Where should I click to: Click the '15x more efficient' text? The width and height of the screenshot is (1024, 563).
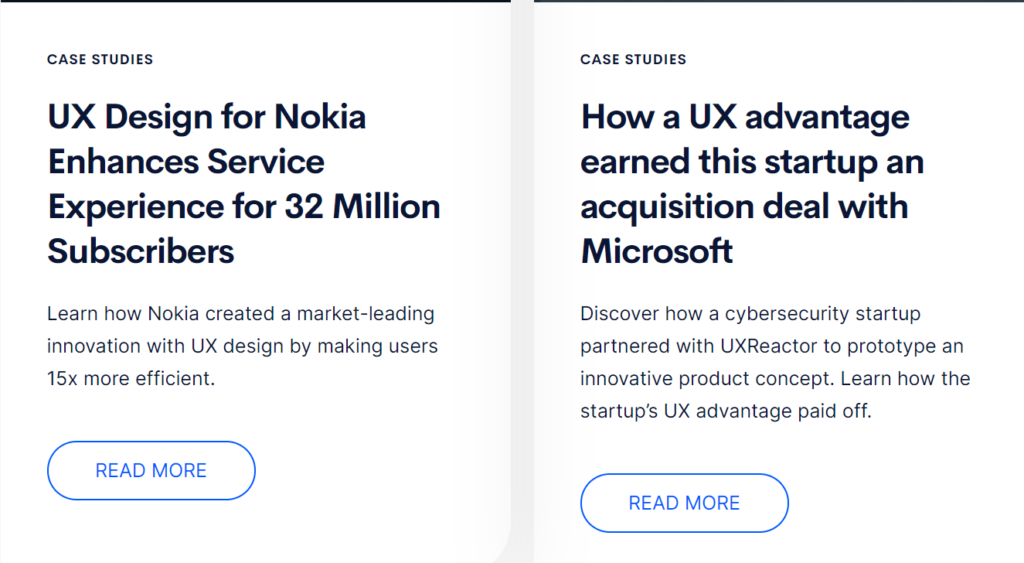pyautogui.click(x=131, y=379)
